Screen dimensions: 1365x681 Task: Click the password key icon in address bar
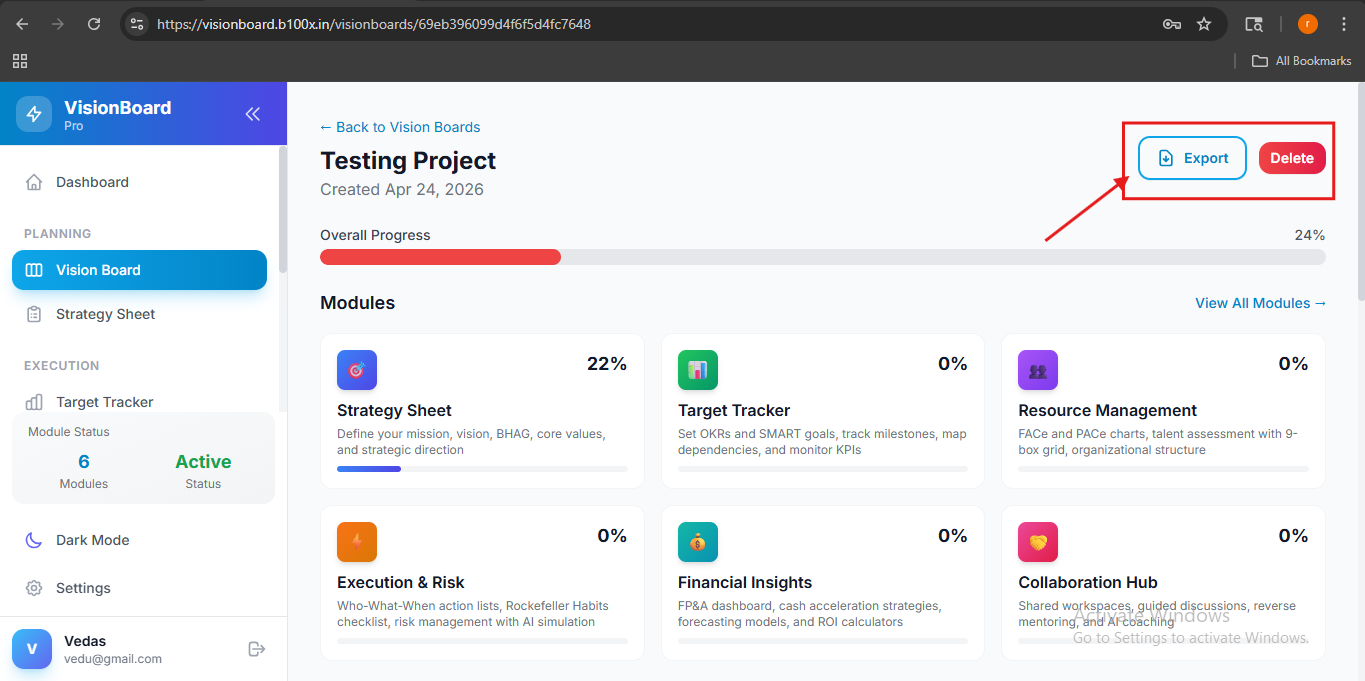[1172, 24]
